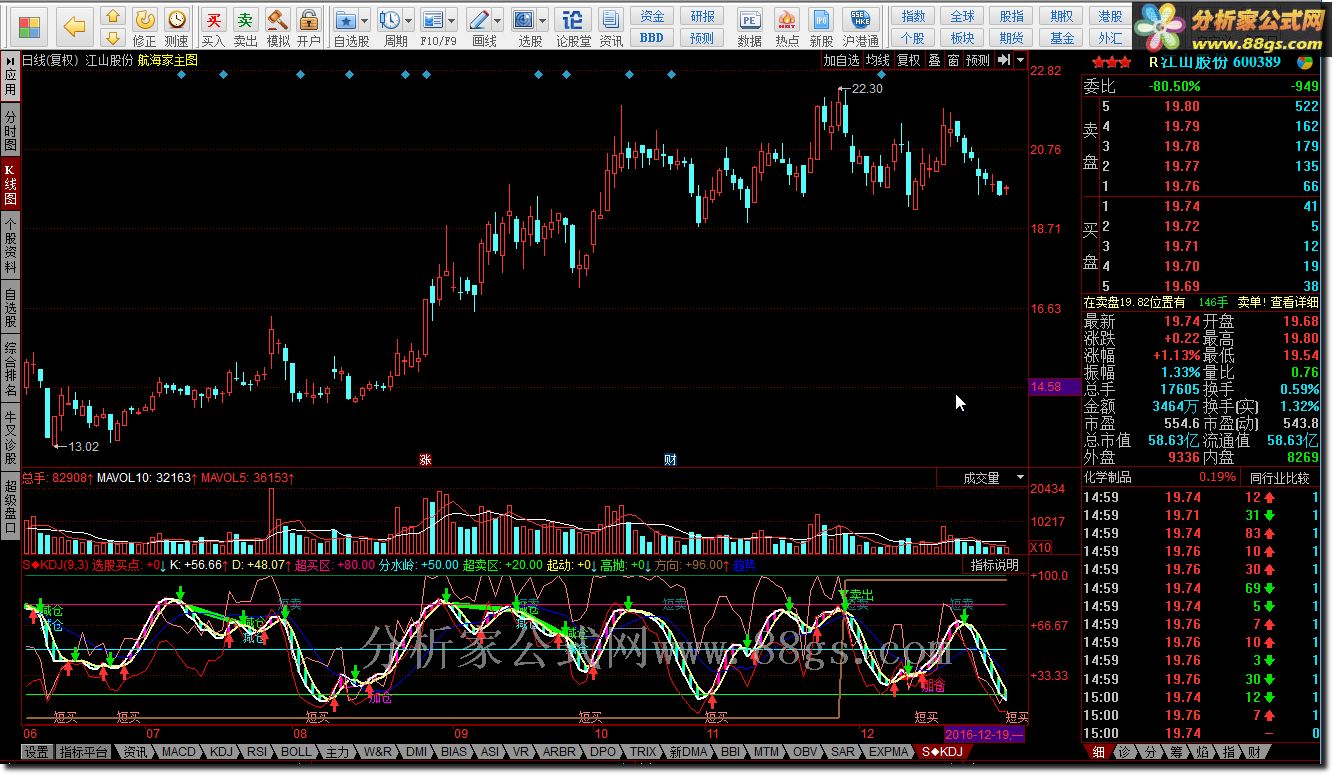Click the 同行业比较 link
This screenshot has height=775, width=1334.
click(x=1279, y=478)
